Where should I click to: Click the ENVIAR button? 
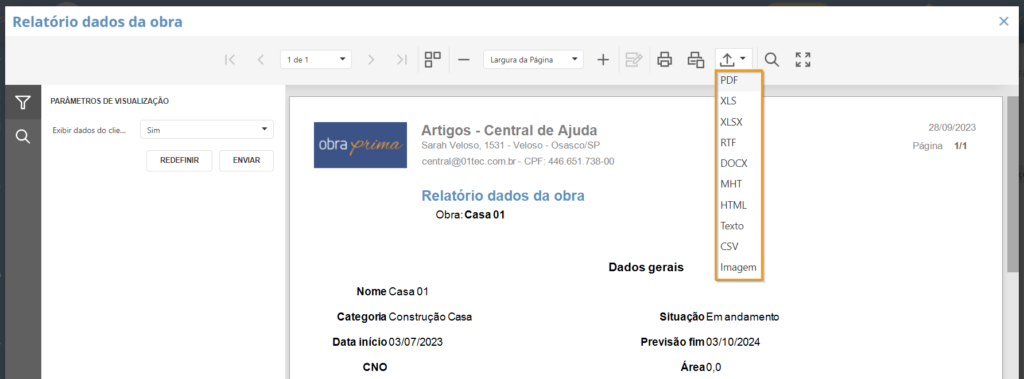coord(246,160)
